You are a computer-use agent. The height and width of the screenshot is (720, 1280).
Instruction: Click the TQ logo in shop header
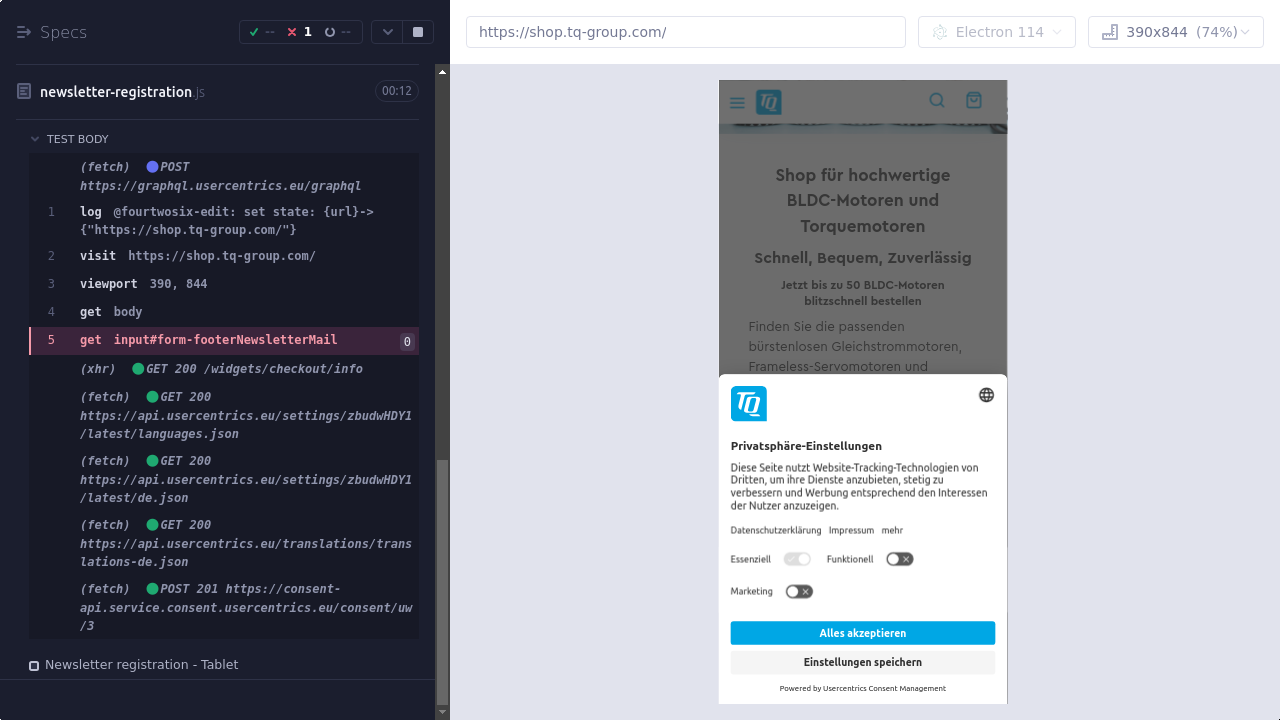coord(768,102)
